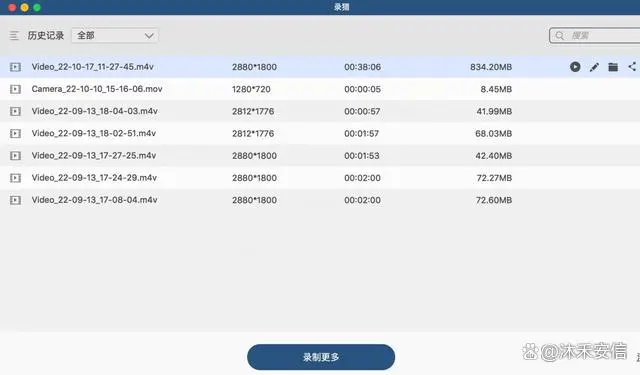
Task: Select the row Video_22-10-17_11-27-45.m4v
Action: (x=320, y=67)
